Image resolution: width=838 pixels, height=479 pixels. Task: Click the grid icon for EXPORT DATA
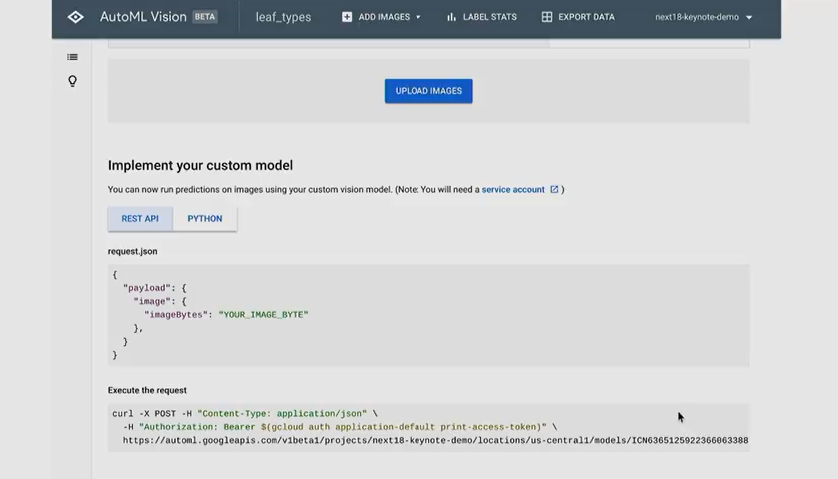coord(547,17)
